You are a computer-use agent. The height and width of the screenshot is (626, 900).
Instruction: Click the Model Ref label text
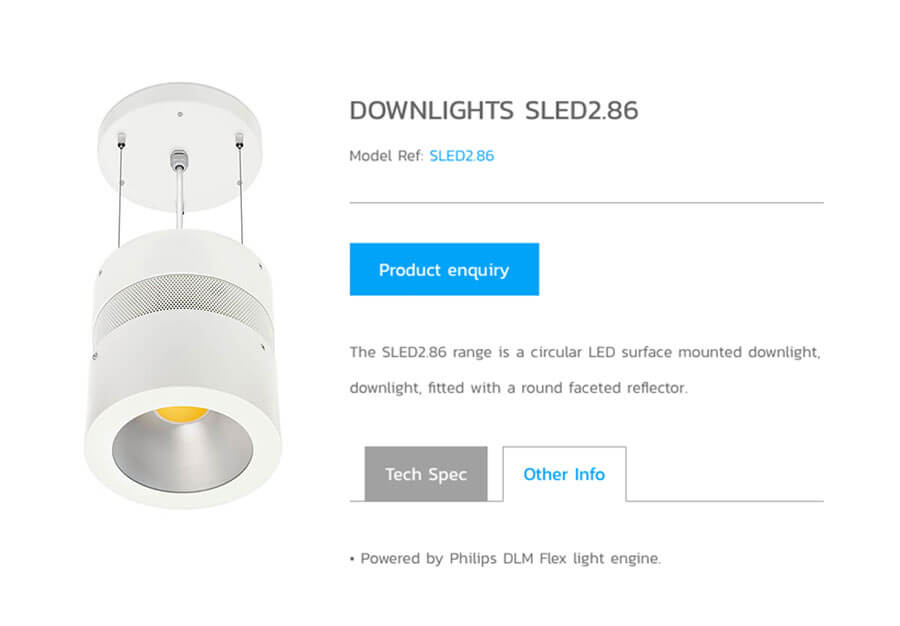(x=386, y=156)
